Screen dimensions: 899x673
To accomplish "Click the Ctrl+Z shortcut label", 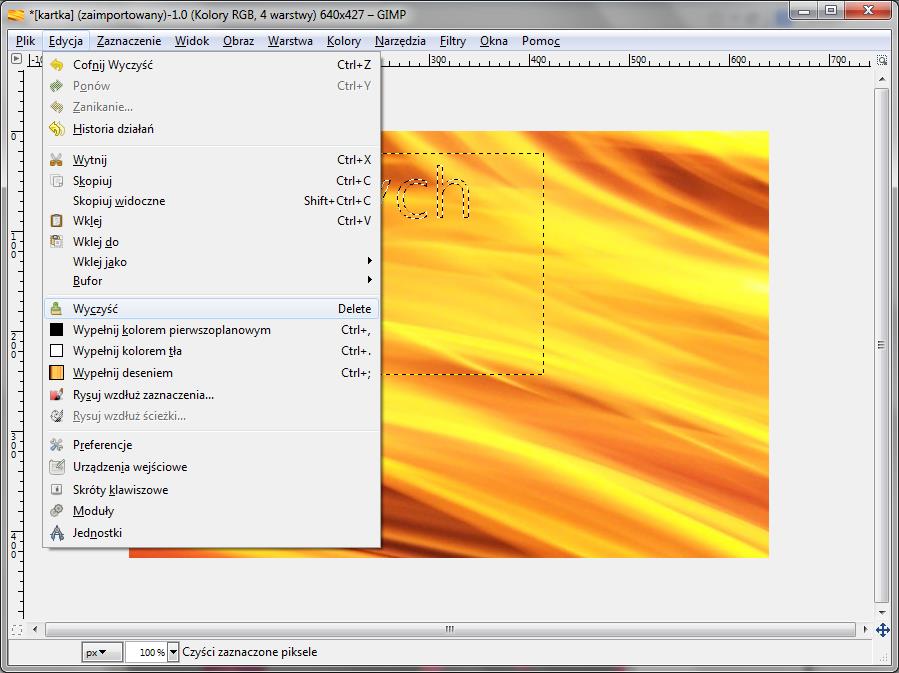I will pos(354,65).
